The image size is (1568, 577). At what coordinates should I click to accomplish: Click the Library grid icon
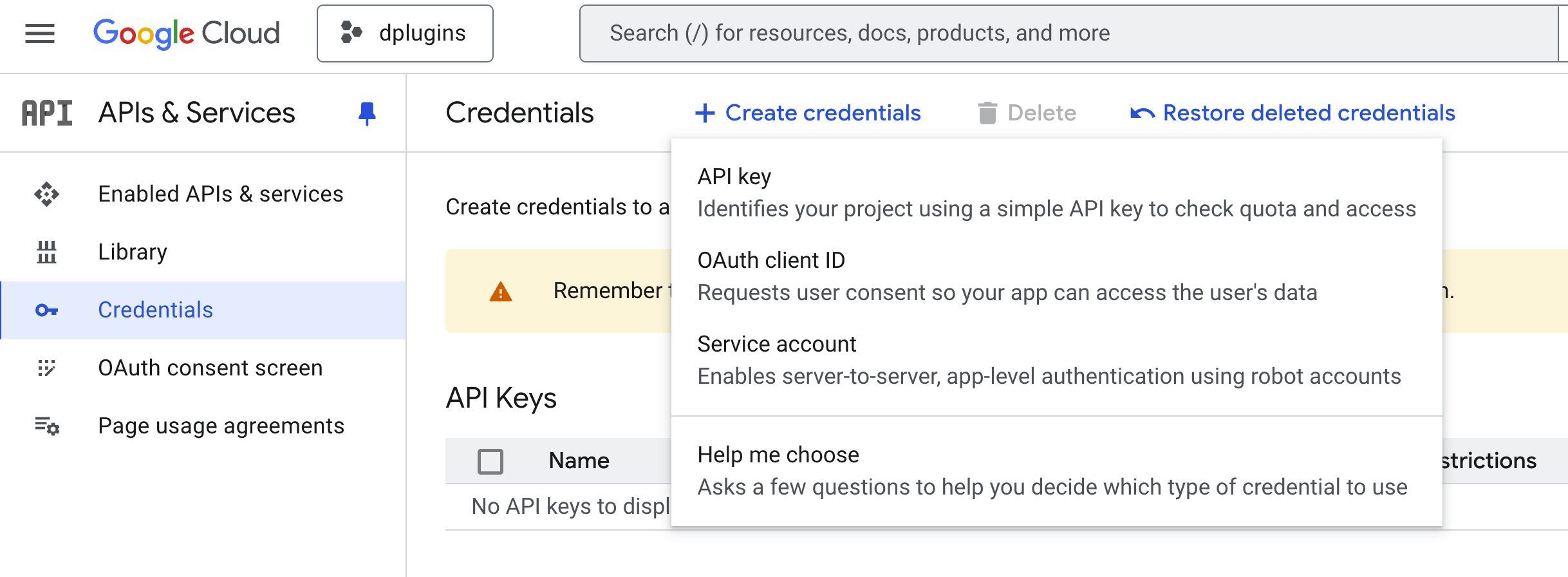tap(46, 252)
